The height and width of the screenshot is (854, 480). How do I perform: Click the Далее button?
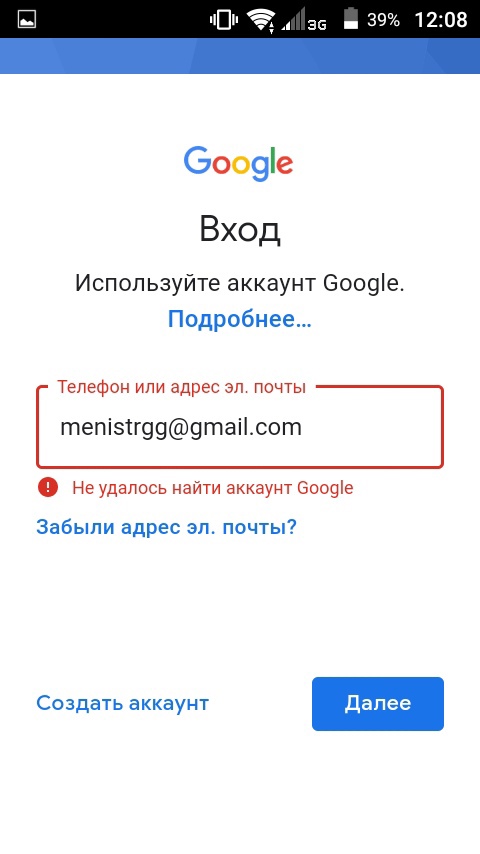[378, 704]
